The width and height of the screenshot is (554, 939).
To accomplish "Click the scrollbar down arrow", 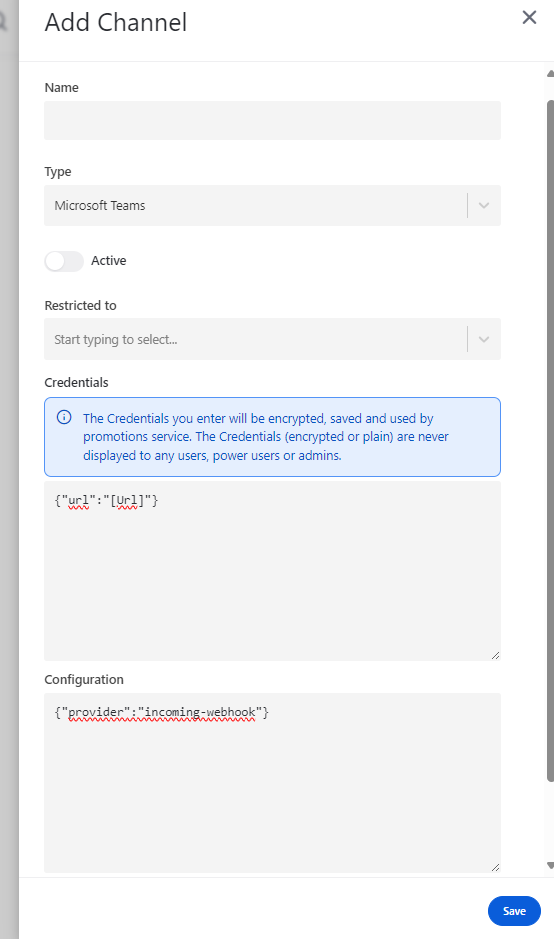I will [x=550, y=865].
